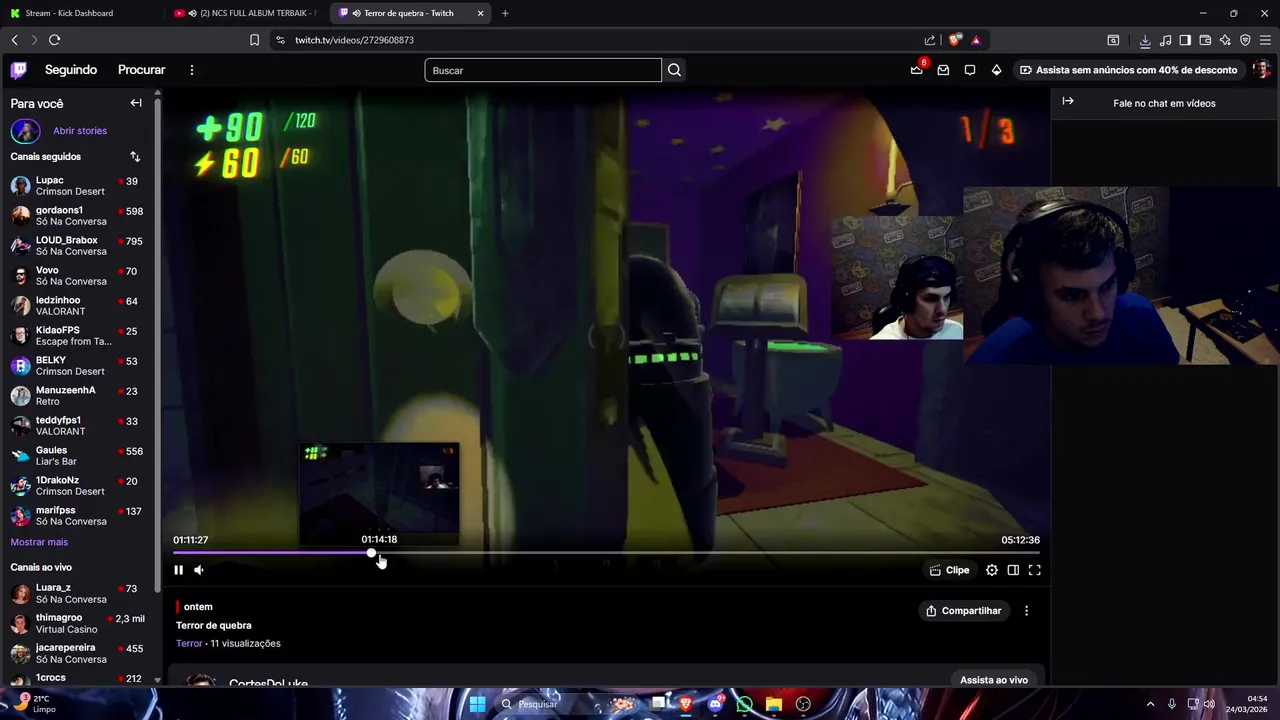Open the Twitch more options menu

coord(192,70)
